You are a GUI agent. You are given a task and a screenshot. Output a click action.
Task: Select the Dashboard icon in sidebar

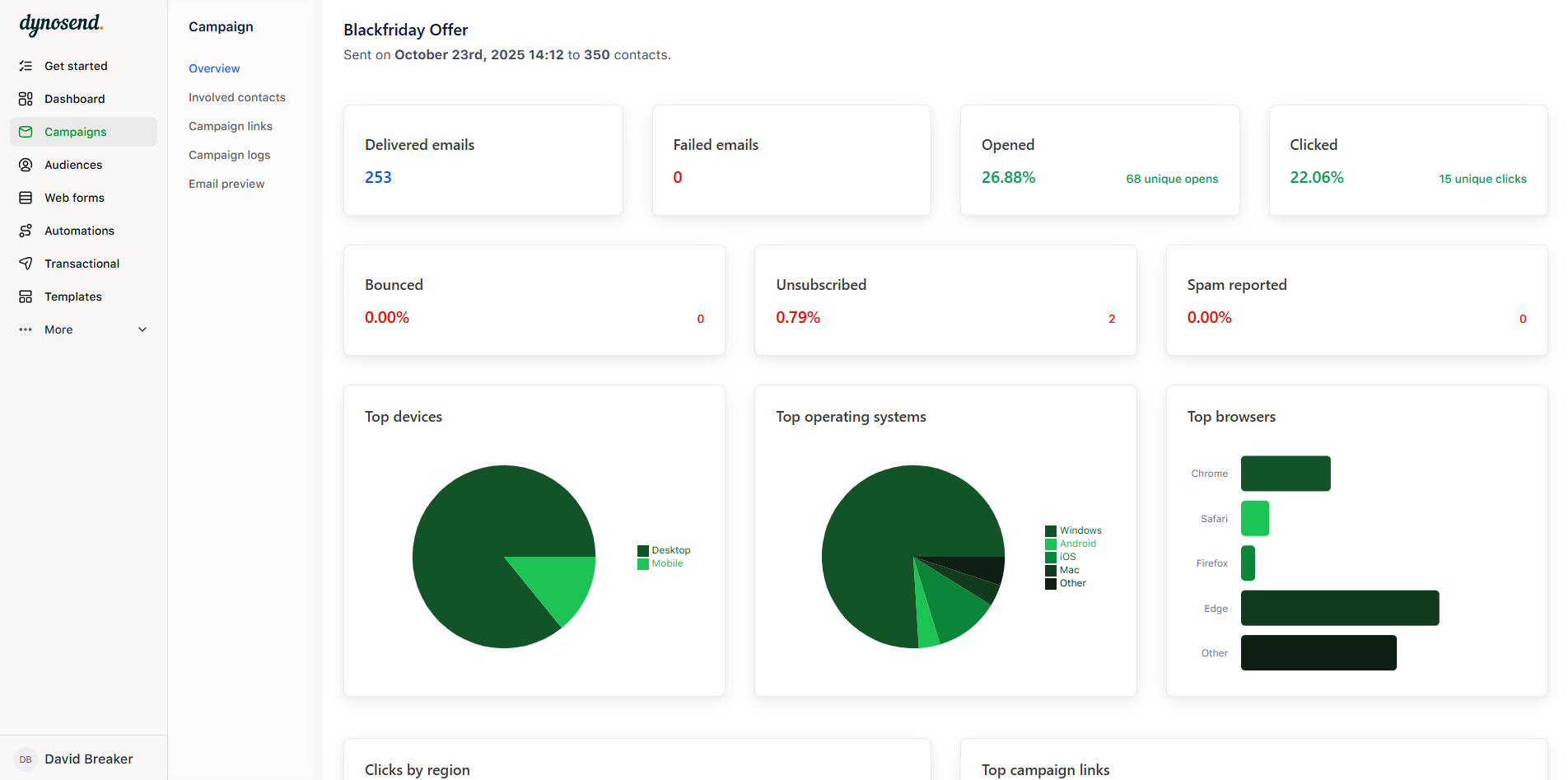coord(26,99)
